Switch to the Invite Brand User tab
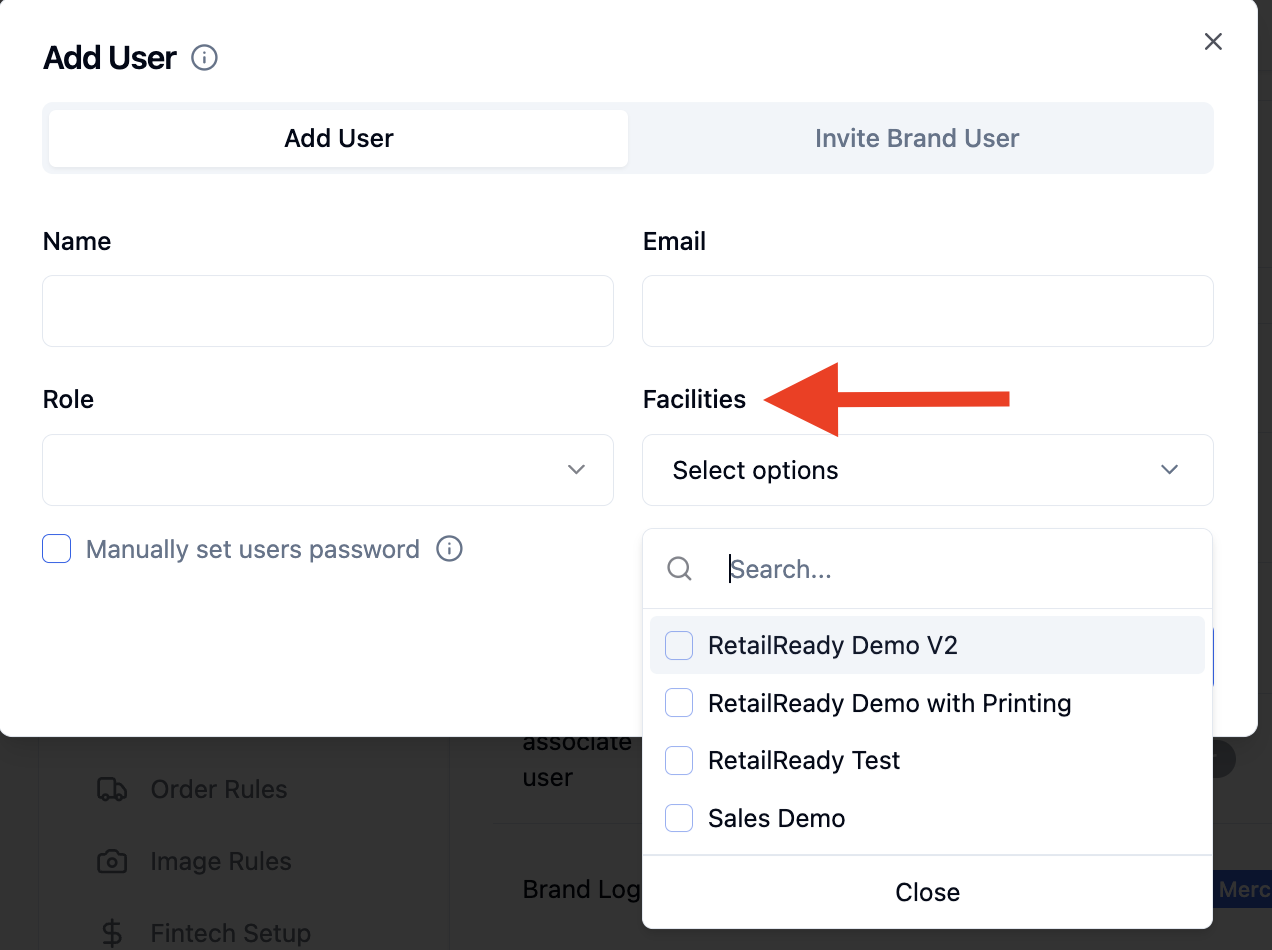Viewport: 1272px width, 950px height. click(917, 138)
